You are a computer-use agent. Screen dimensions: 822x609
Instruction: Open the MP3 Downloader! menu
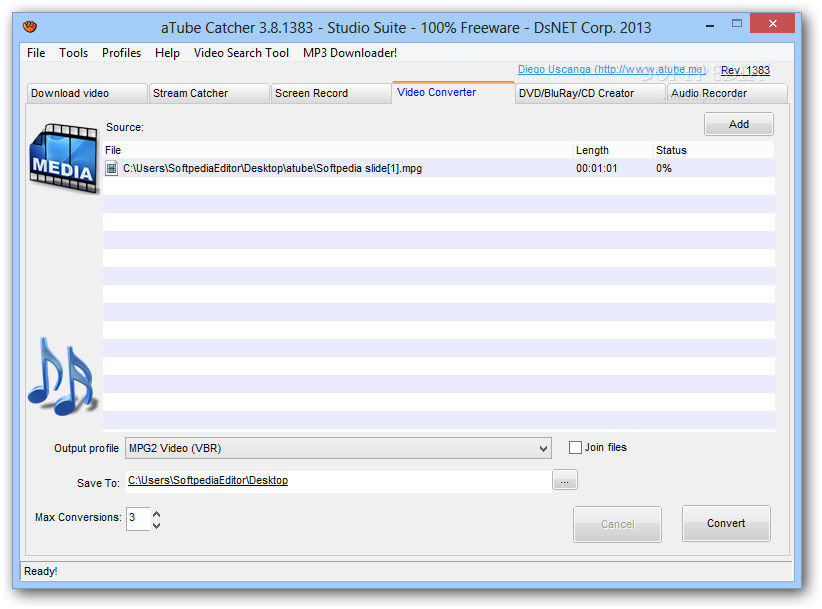350,53
